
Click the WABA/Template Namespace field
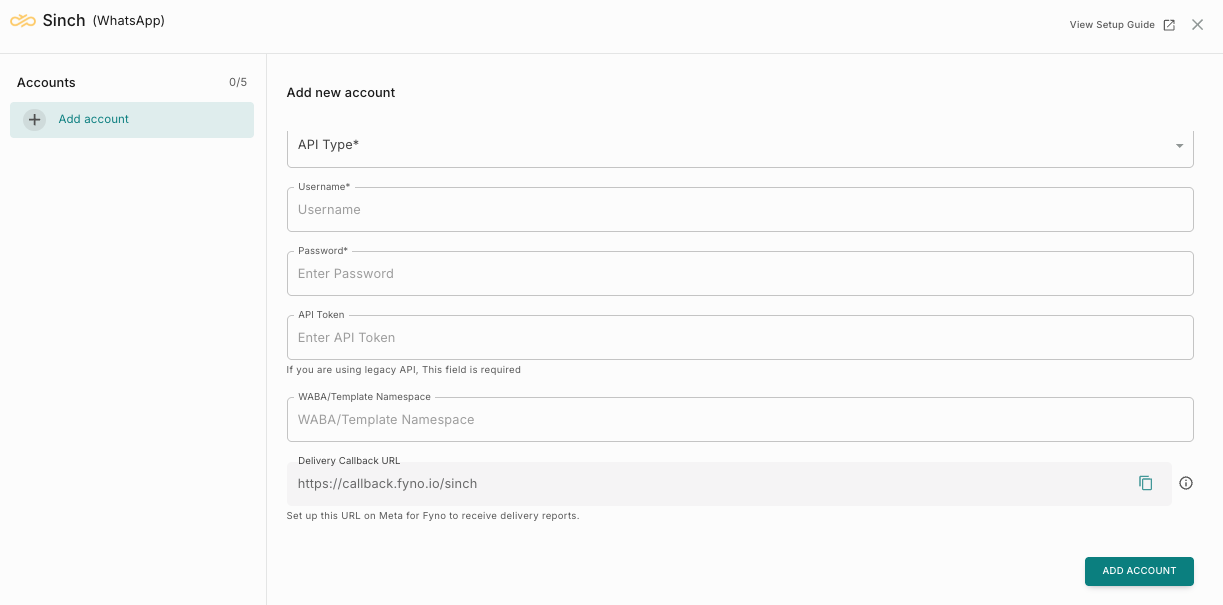(740, 420)
